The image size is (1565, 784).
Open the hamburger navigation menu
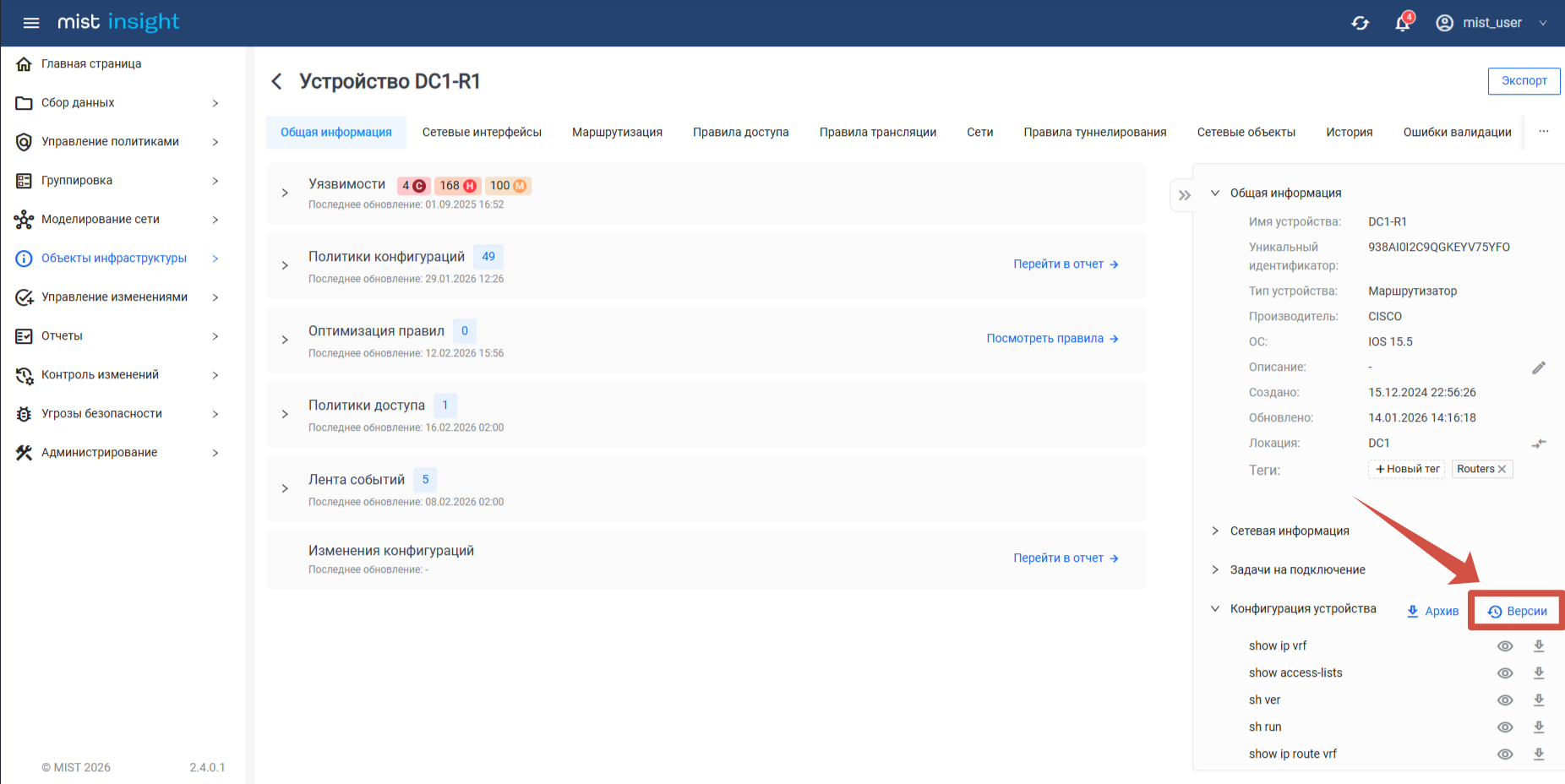click(x=31, y=23)
